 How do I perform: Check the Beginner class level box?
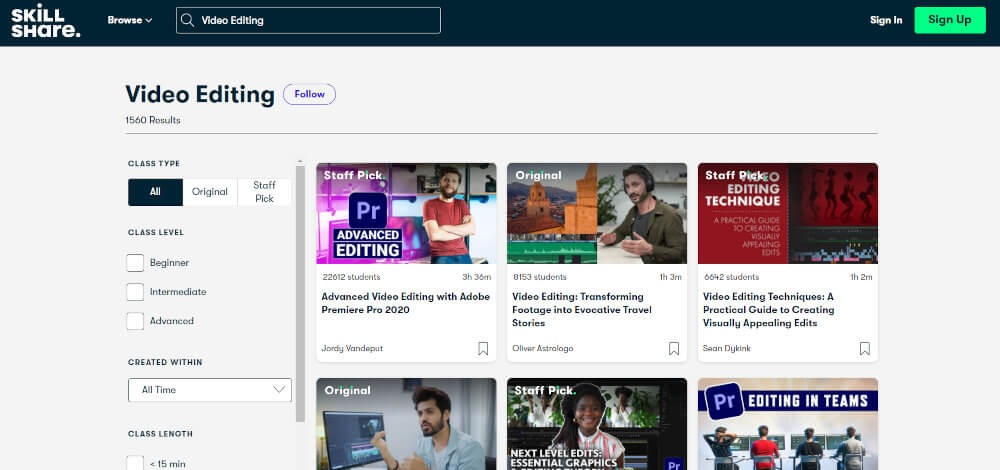coord(135,263)
